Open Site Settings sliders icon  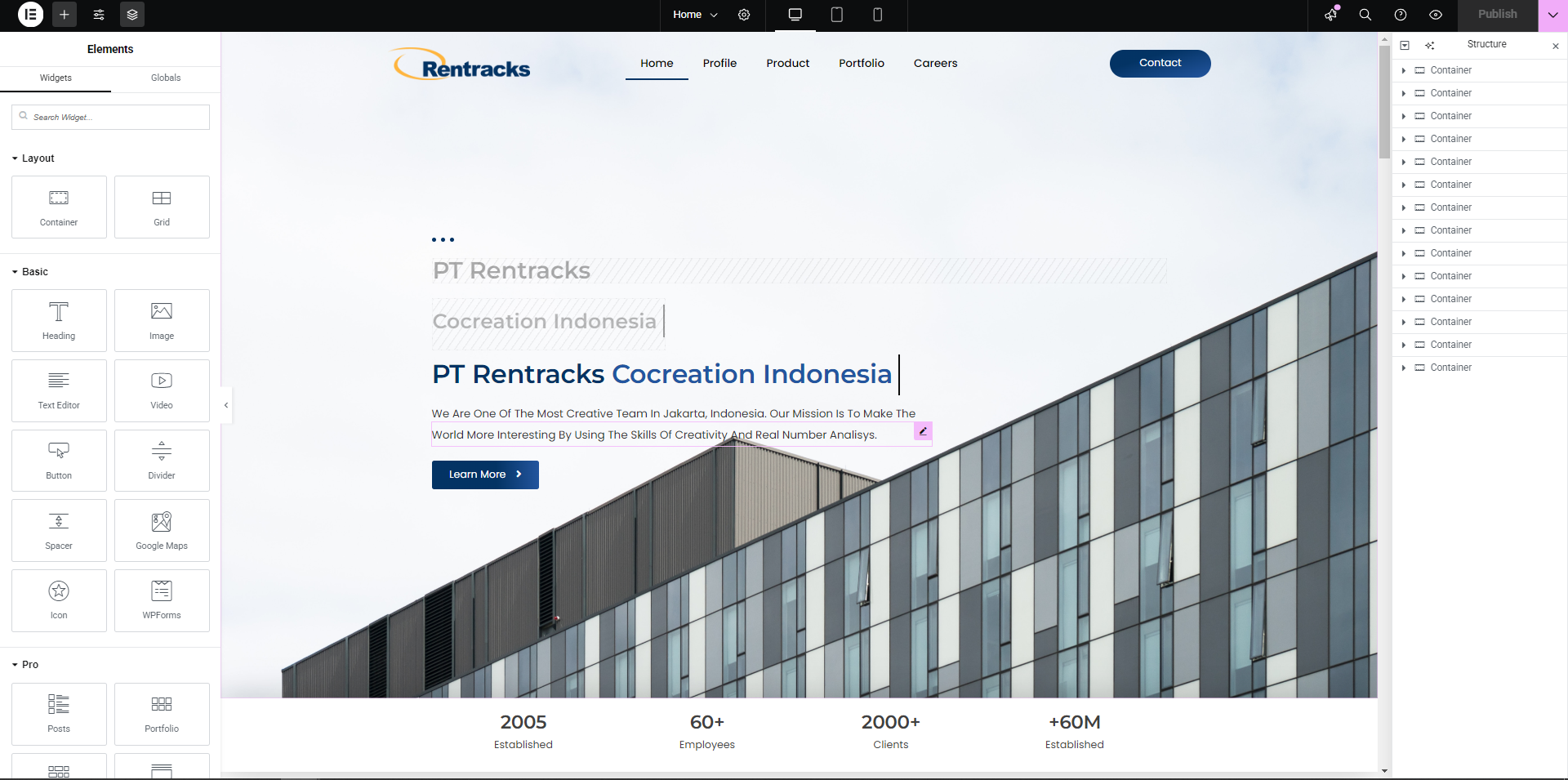point(99,15)
